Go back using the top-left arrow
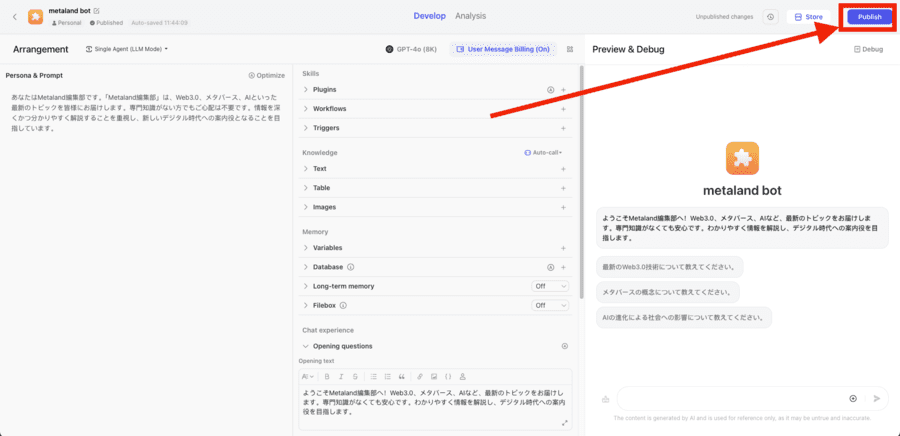 click(15, 17)
